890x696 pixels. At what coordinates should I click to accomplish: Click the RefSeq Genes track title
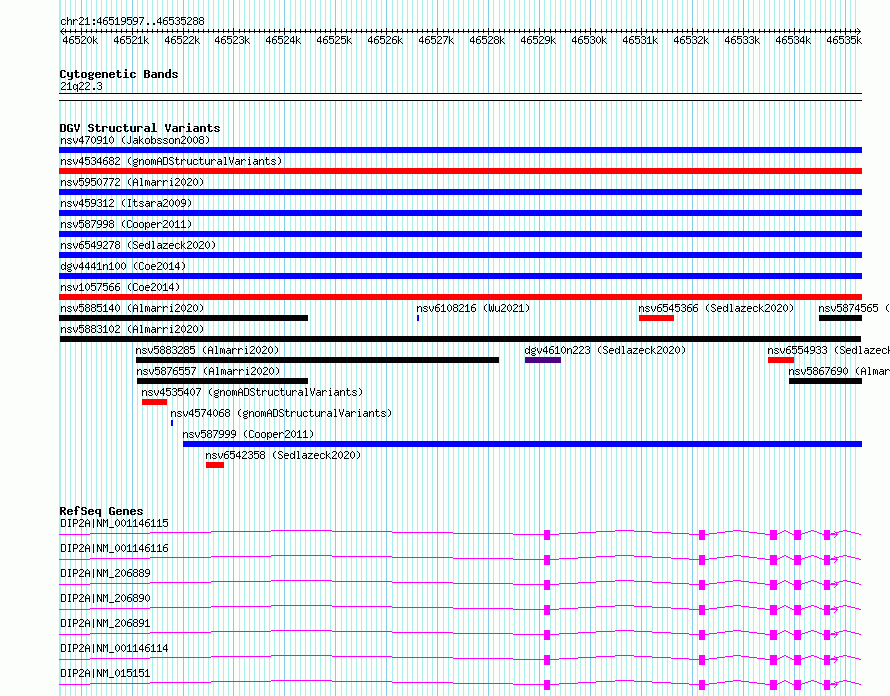[101, 511]
